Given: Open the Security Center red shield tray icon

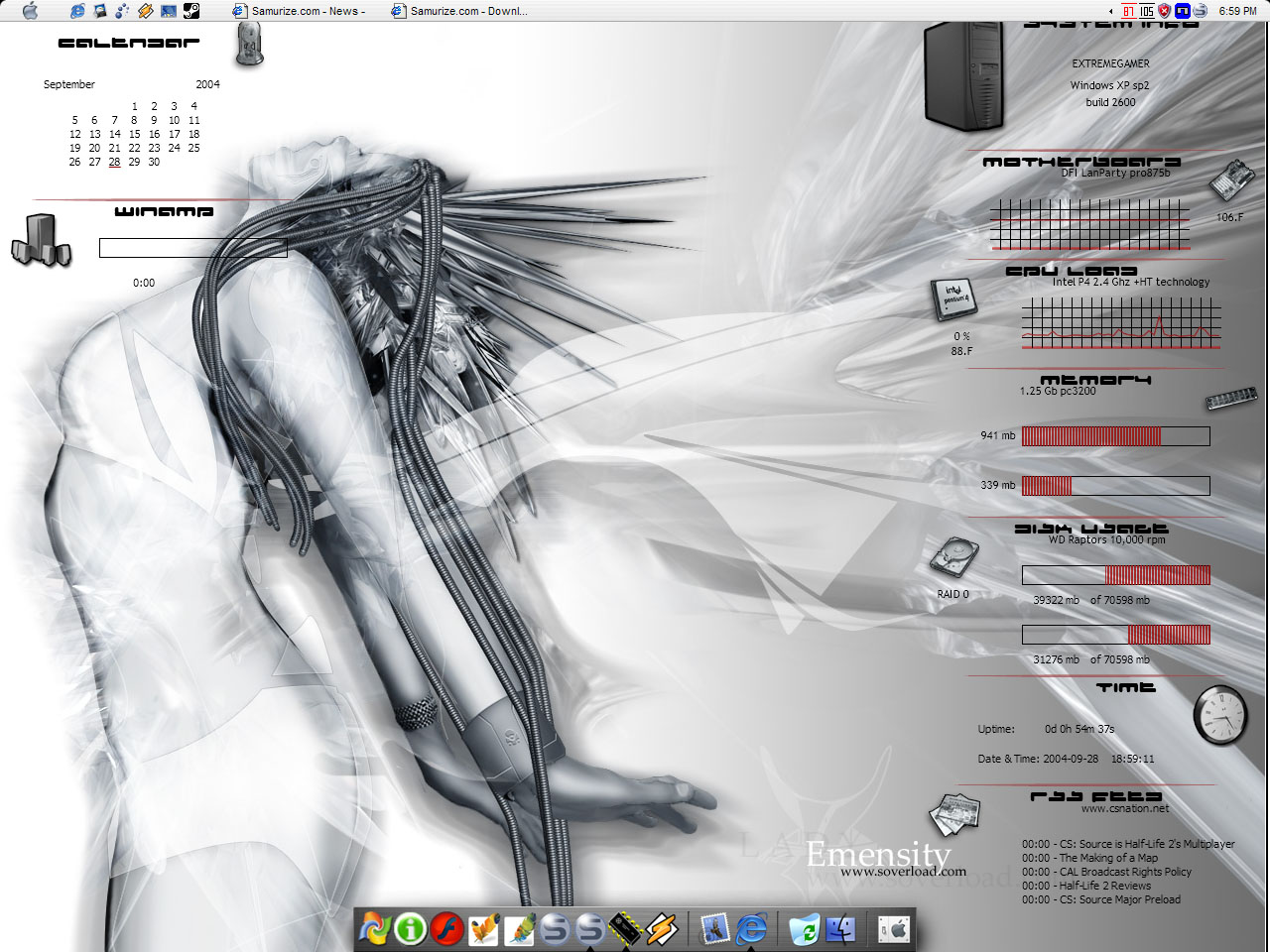Looking at the screenshot, I should point(1165,11).
